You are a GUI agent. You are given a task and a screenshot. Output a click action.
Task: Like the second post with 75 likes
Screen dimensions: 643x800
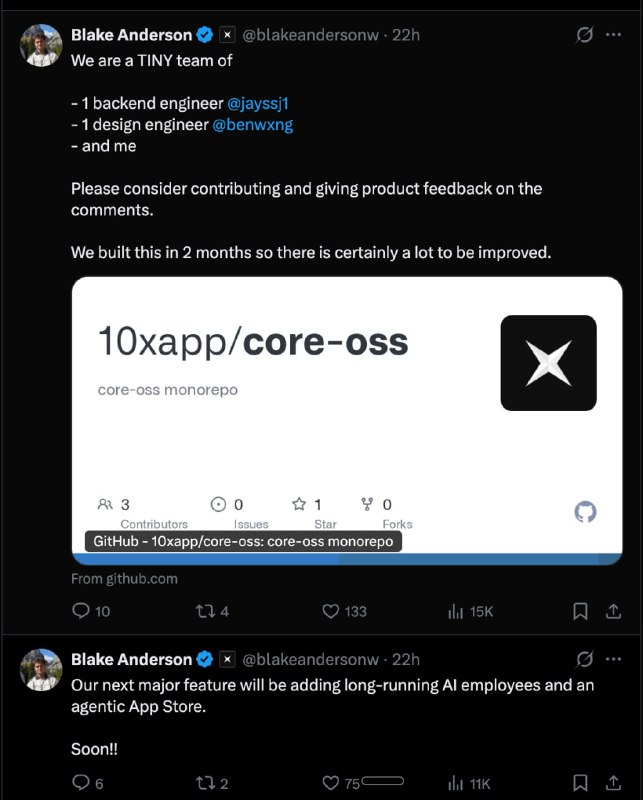[332, 783]
